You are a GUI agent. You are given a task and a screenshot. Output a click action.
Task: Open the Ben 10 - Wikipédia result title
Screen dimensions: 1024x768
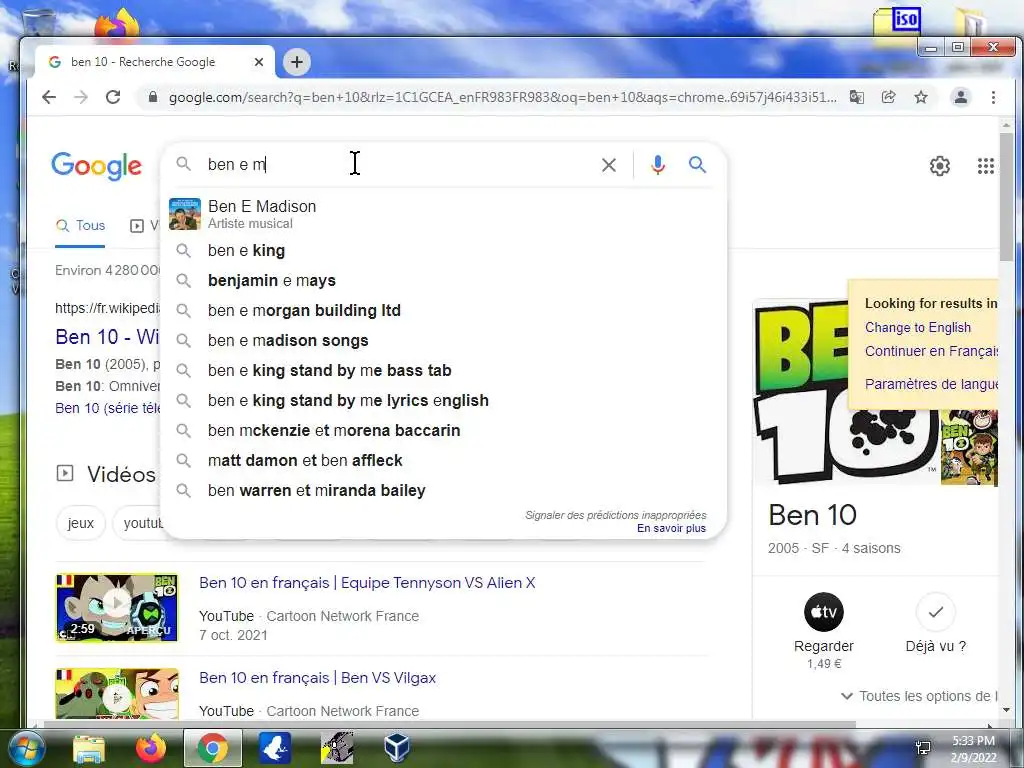[x=107, y=337]
